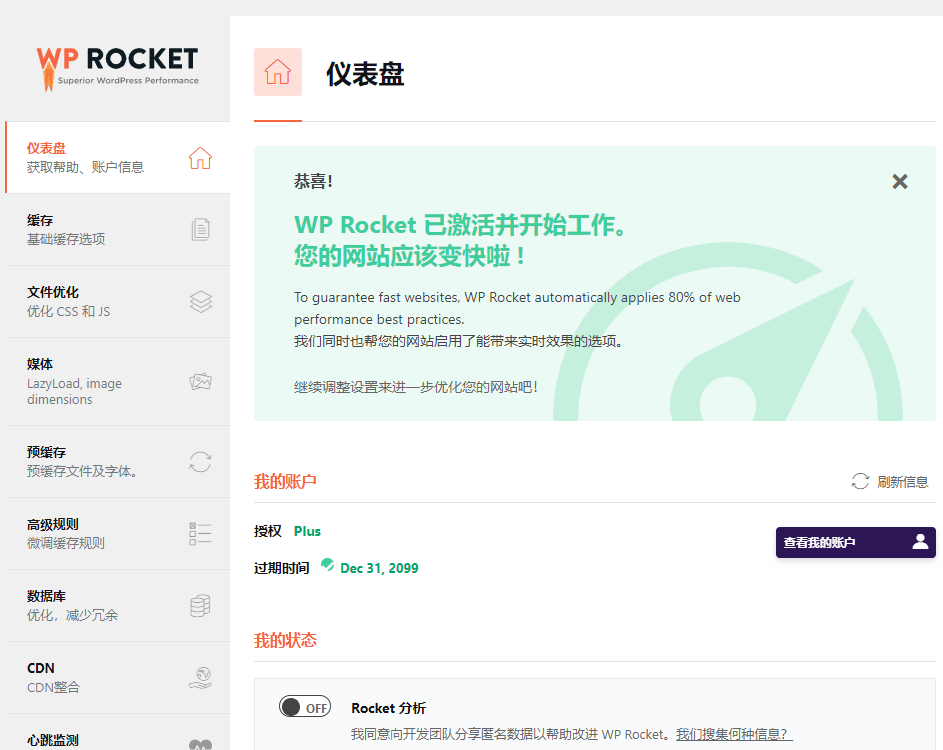Click the heart icon beside 心跳监测
Image resolution: width=943 pixels, height=750 pixels.
tap(200, 745)
